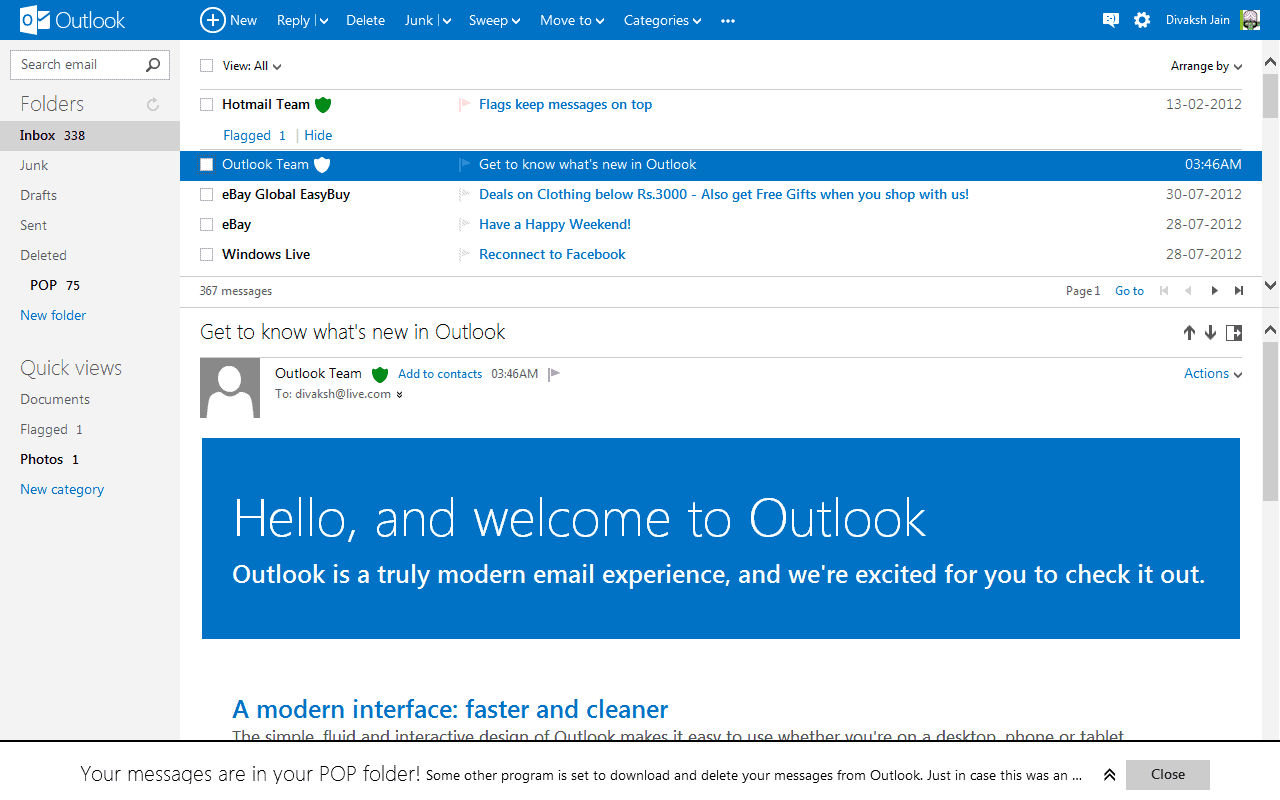Close the POP folder notification
Screen dimensions: 1280x800
pos(1167,775)
